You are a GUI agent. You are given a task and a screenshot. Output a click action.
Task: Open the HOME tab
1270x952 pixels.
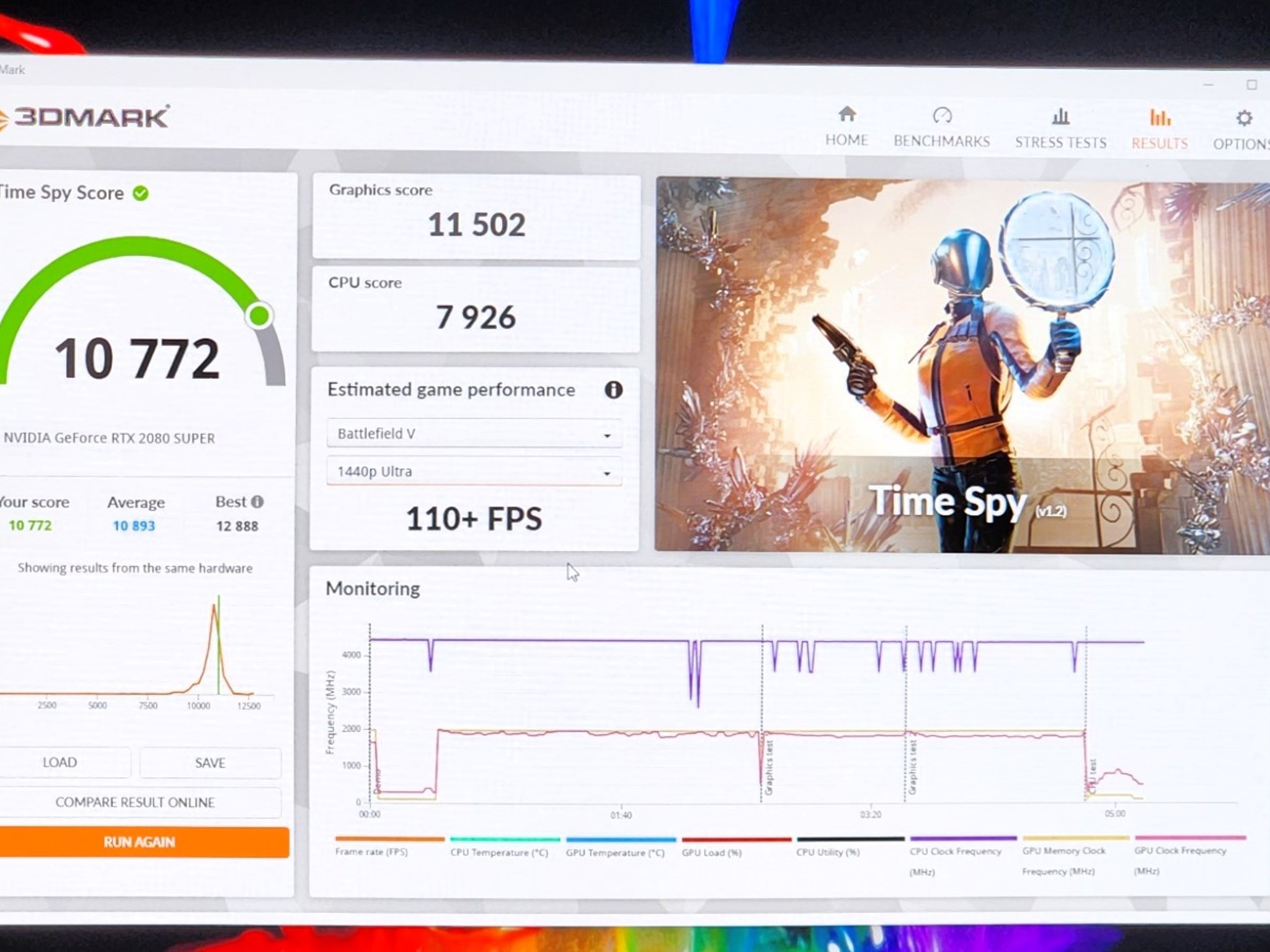(846, 126)
